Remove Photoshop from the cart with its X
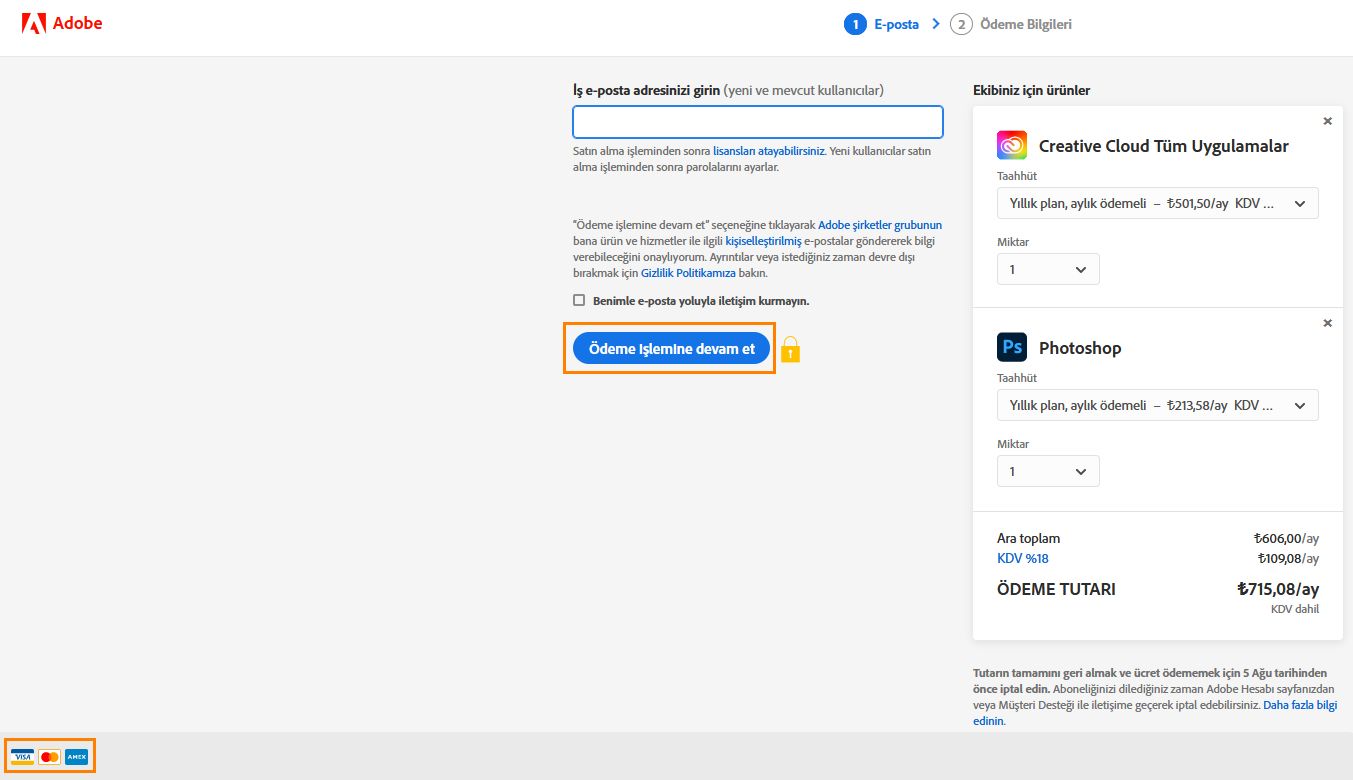Viewport: 1353px width, 780px height. (1327, 323)
